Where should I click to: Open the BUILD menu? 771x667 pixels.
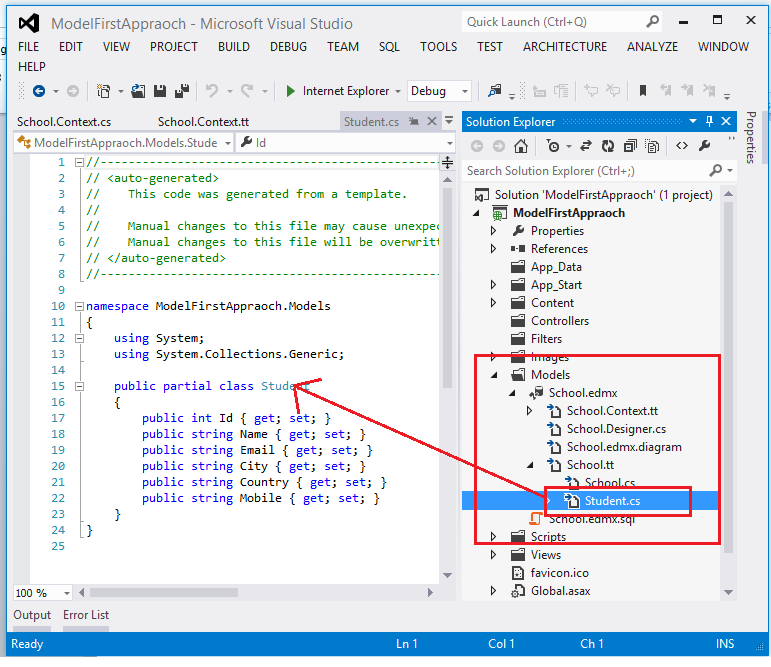pyautogui.click(x=234, y=46)
